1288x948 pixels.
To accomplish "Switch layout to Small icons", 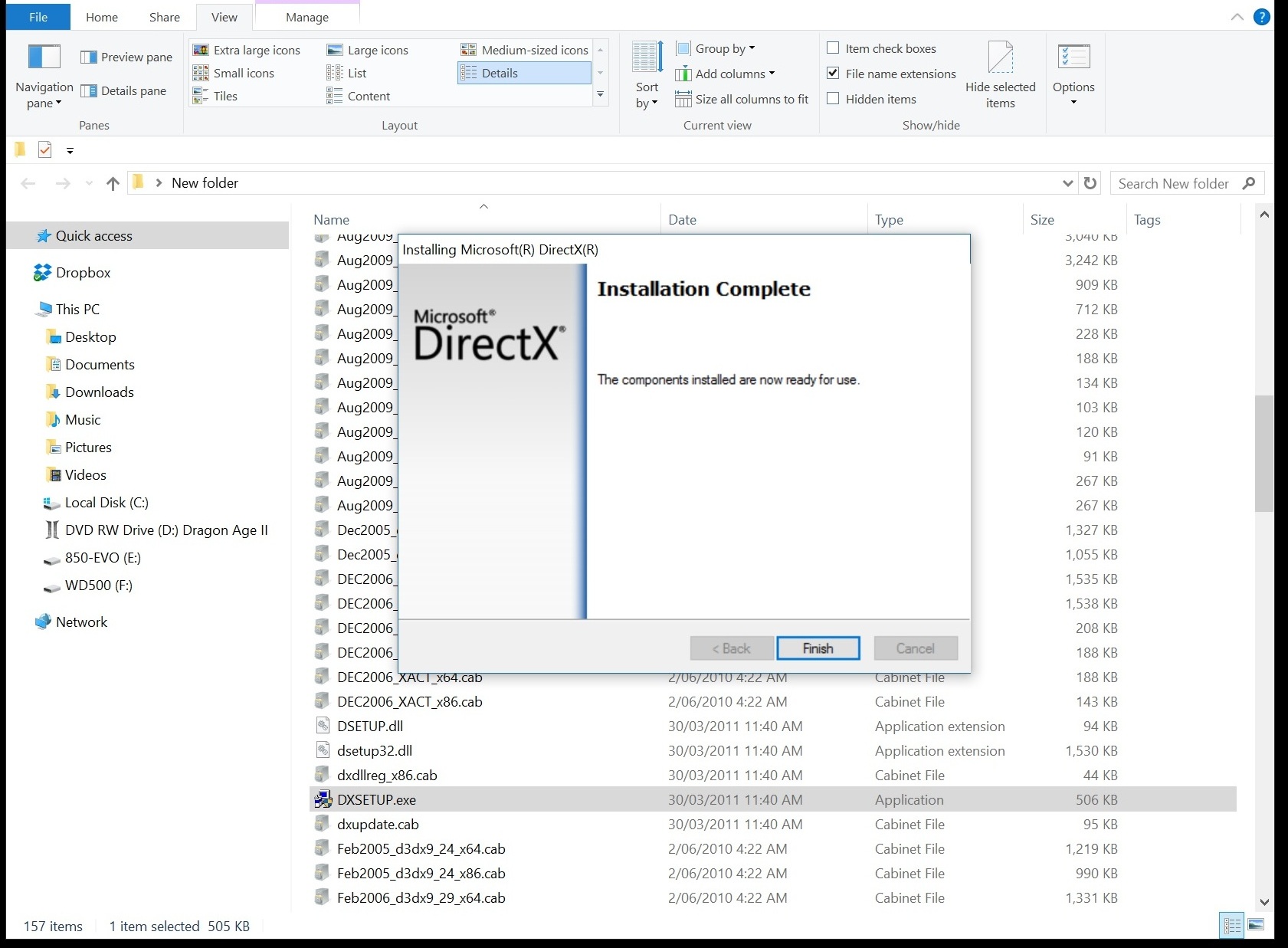I will pos(233,73).
